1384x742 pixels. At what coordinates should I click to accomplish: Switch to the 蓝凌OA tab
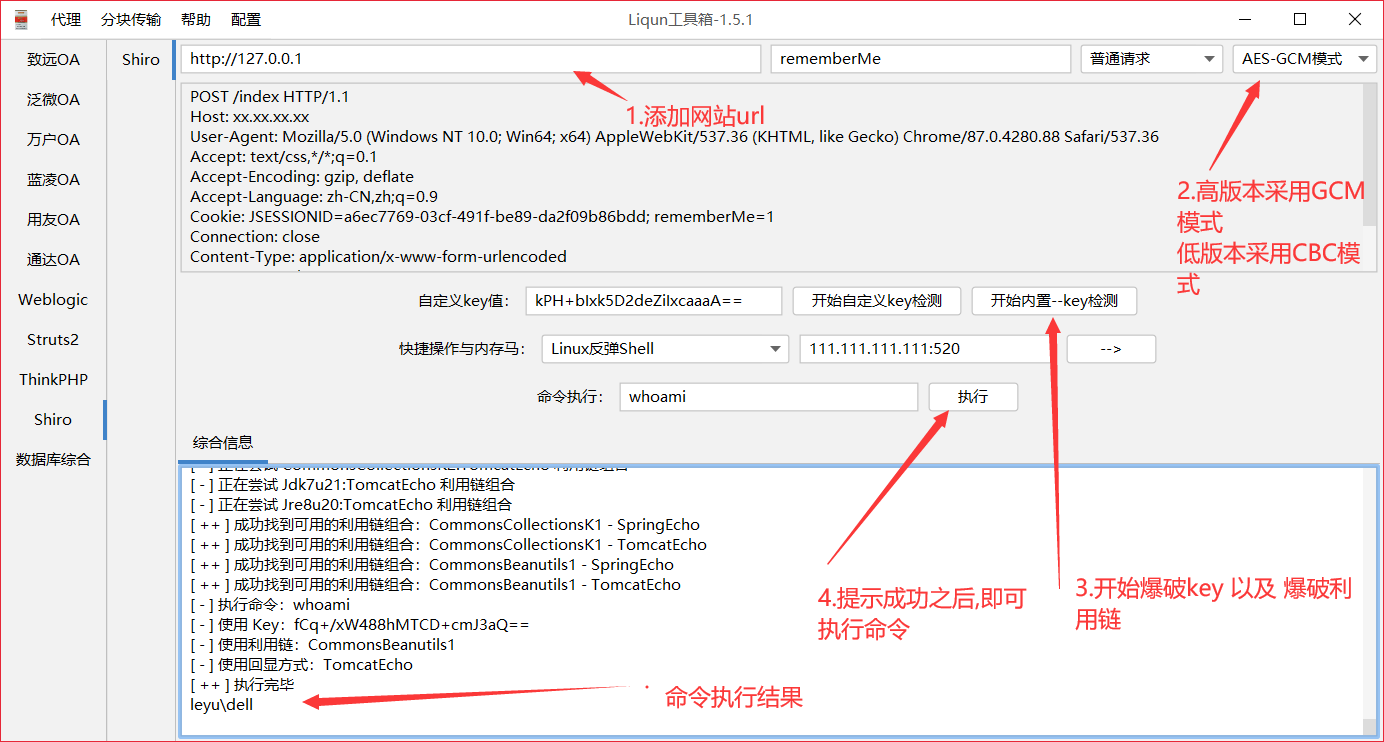(53, 180)
